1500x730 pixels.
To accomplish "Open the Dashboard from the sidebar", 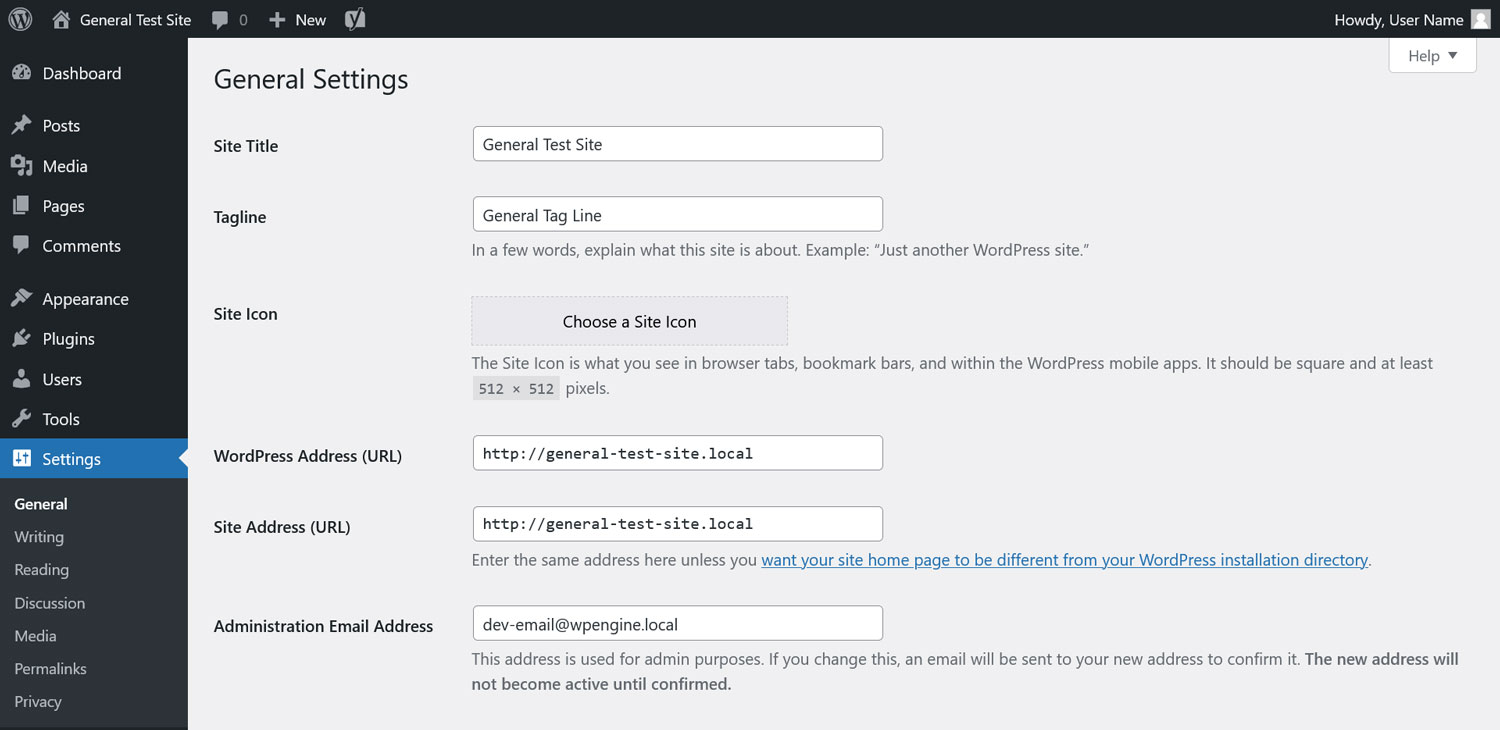I will (x=81, y=73).
